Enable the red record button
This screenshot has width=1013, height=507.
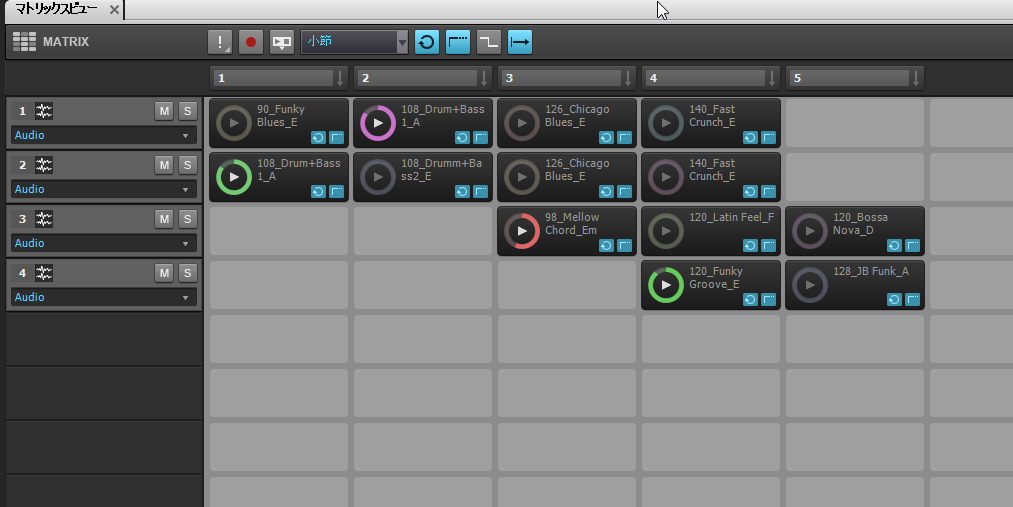click(x=251, y=42)
